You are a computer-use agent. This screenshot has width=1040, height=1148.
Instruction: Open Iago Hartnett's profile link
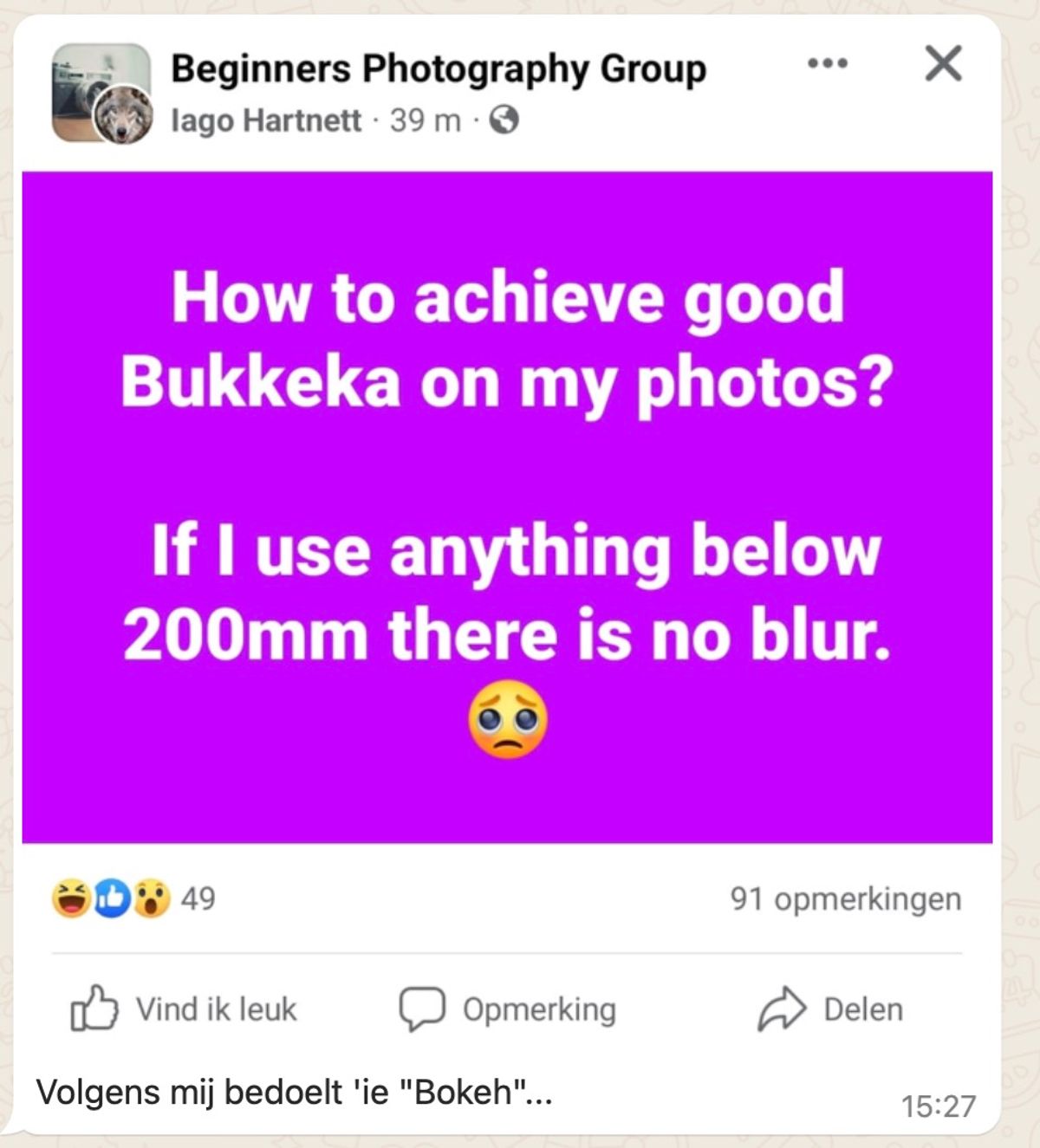pyautogui.click(x=266, y=120)
